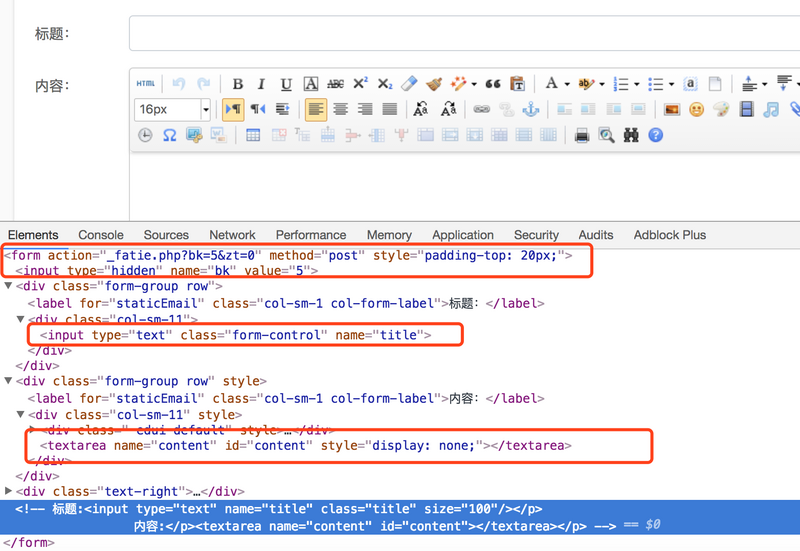Image resolution: width=800 pixels, height=551 pixels.
Task: Click the superscript X² icon
Action: 360,84
